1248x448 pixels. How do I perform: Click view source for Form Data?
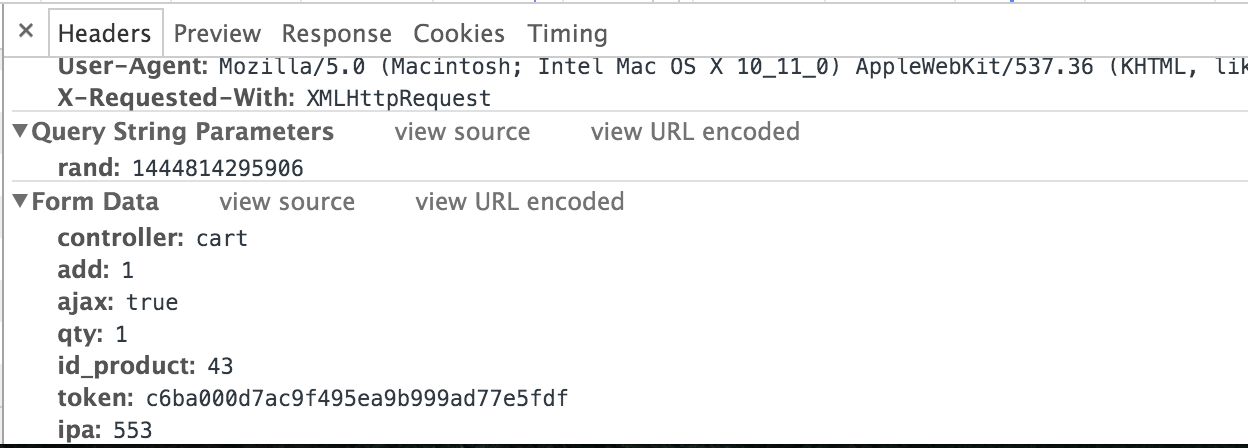[287, 202]
